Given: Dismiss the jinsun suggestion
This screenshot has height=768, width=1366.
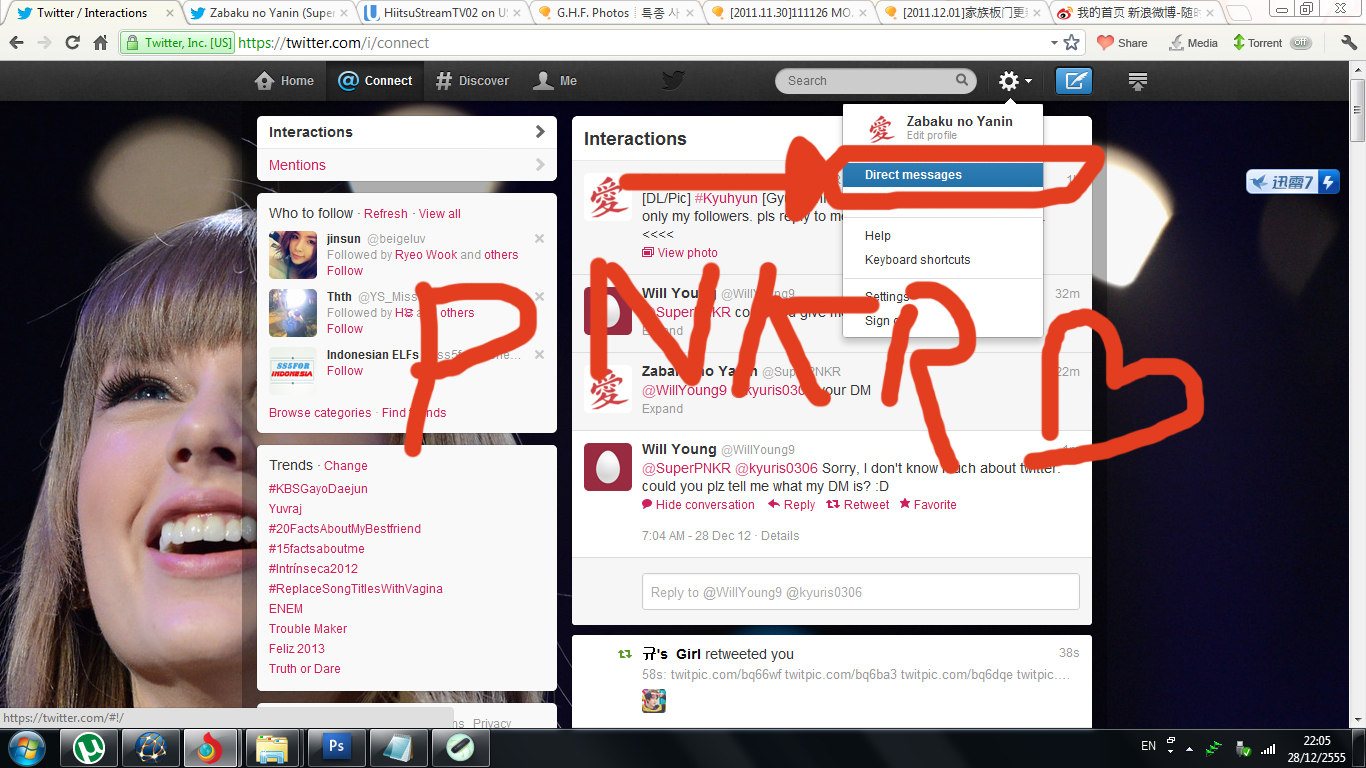Looking at the screenshot, I should tap(540, 239).
